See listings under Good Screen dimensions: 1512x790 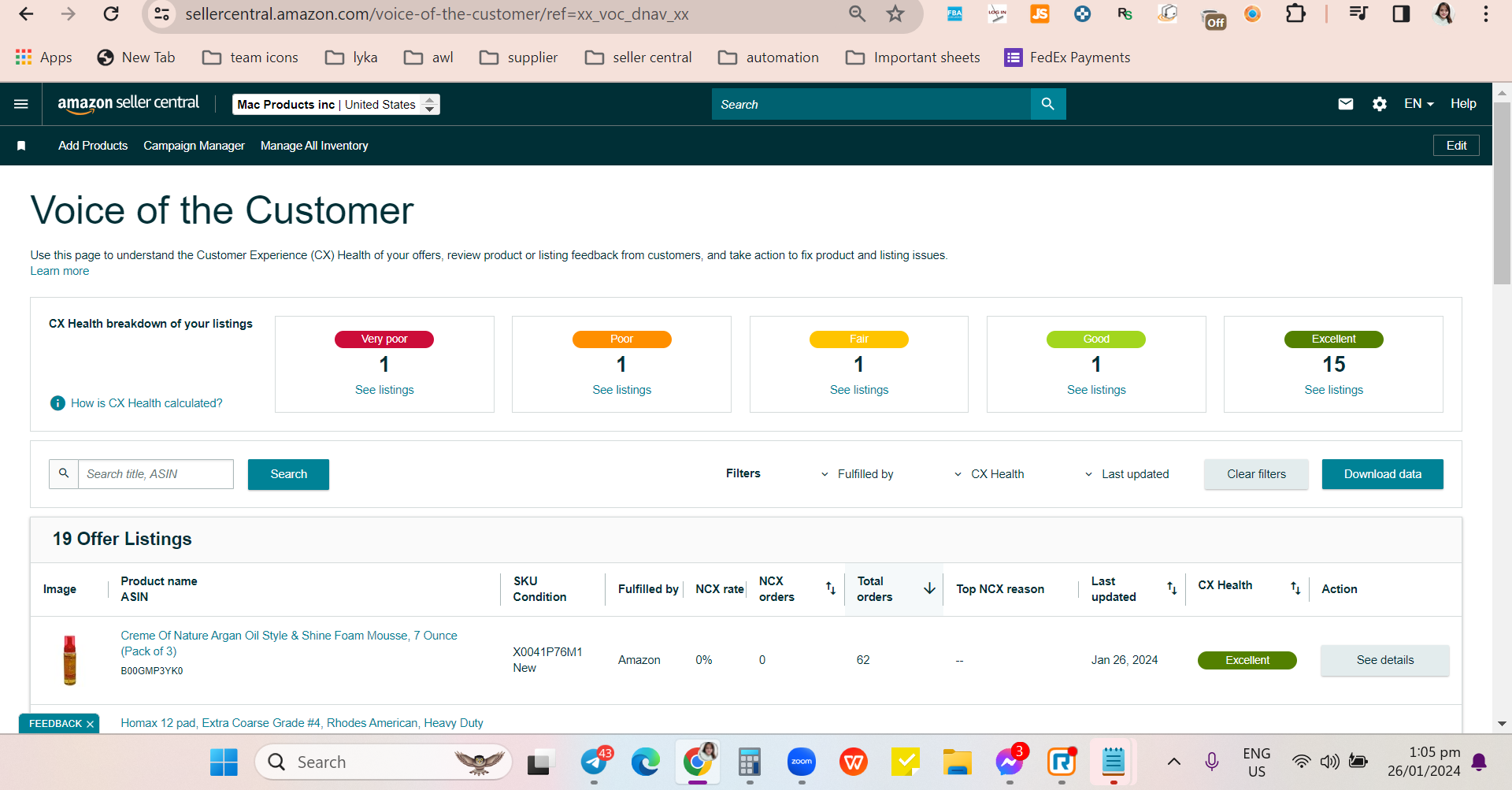point(1096,390)
